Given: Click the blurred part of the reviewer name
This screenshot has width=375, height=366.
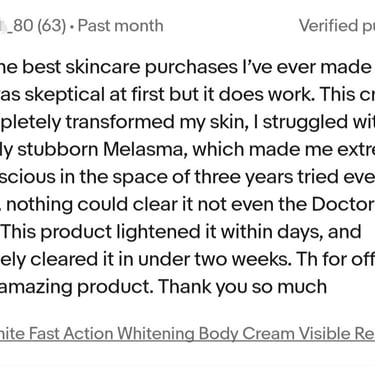Looking at the screenshot, I should click(x=3, y=26).
